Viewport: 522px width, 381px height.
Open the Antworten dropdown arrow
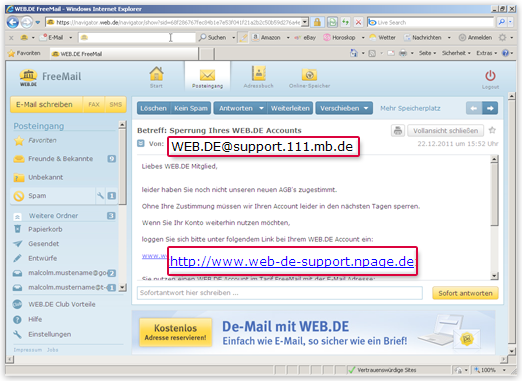coord(261,108)
